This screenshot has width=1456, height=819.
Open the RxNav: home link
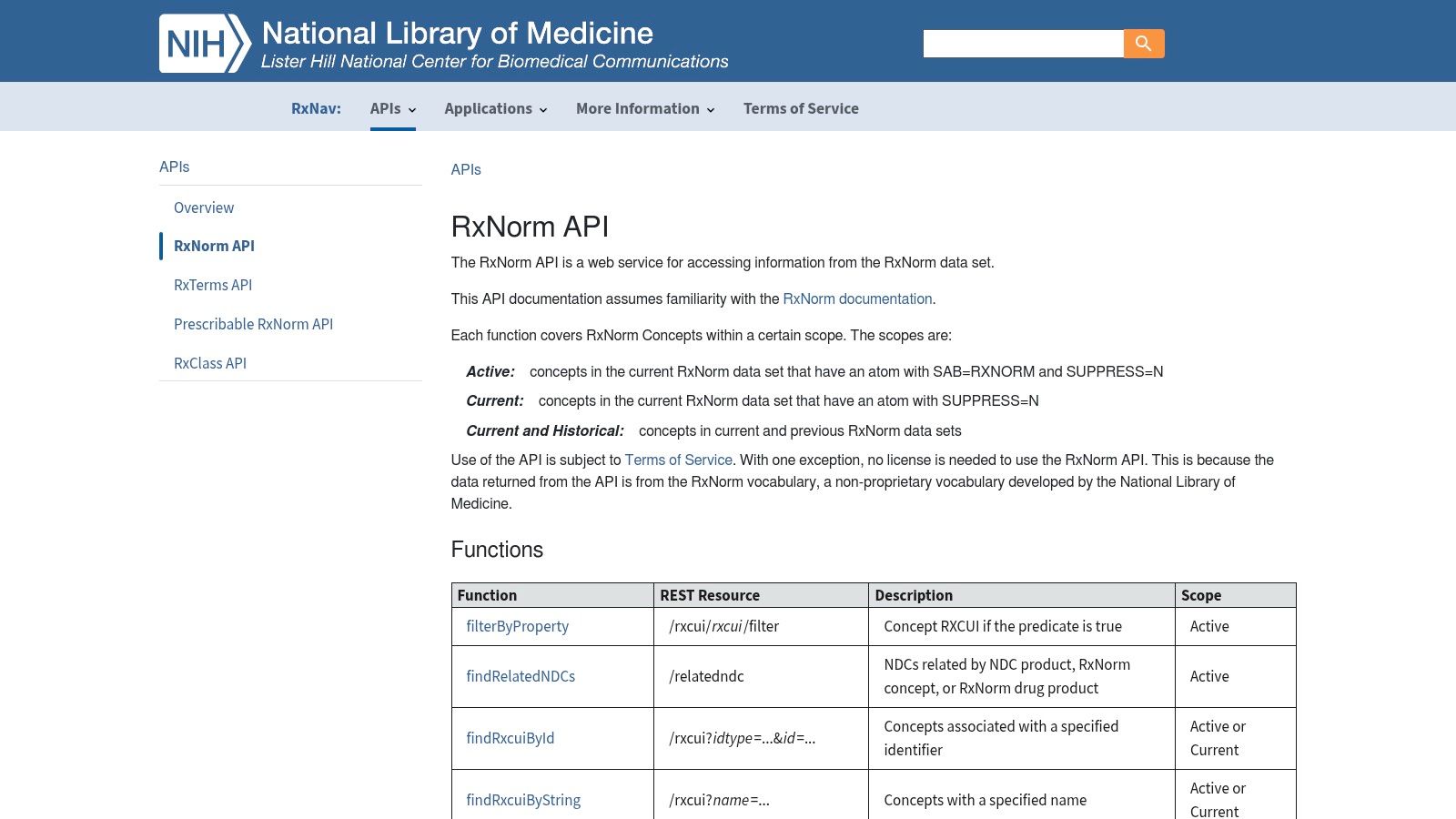[316, 108]
